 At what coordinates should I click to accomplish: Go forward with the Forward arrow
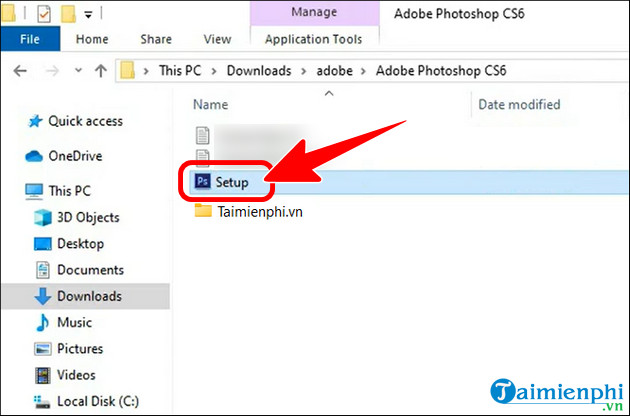(x=52, y=71)
